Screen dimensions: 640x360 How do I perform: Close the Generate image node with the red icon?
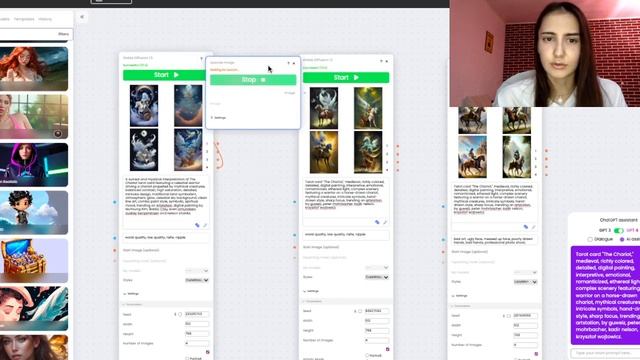pyautogui.click(x=294, y=63)
